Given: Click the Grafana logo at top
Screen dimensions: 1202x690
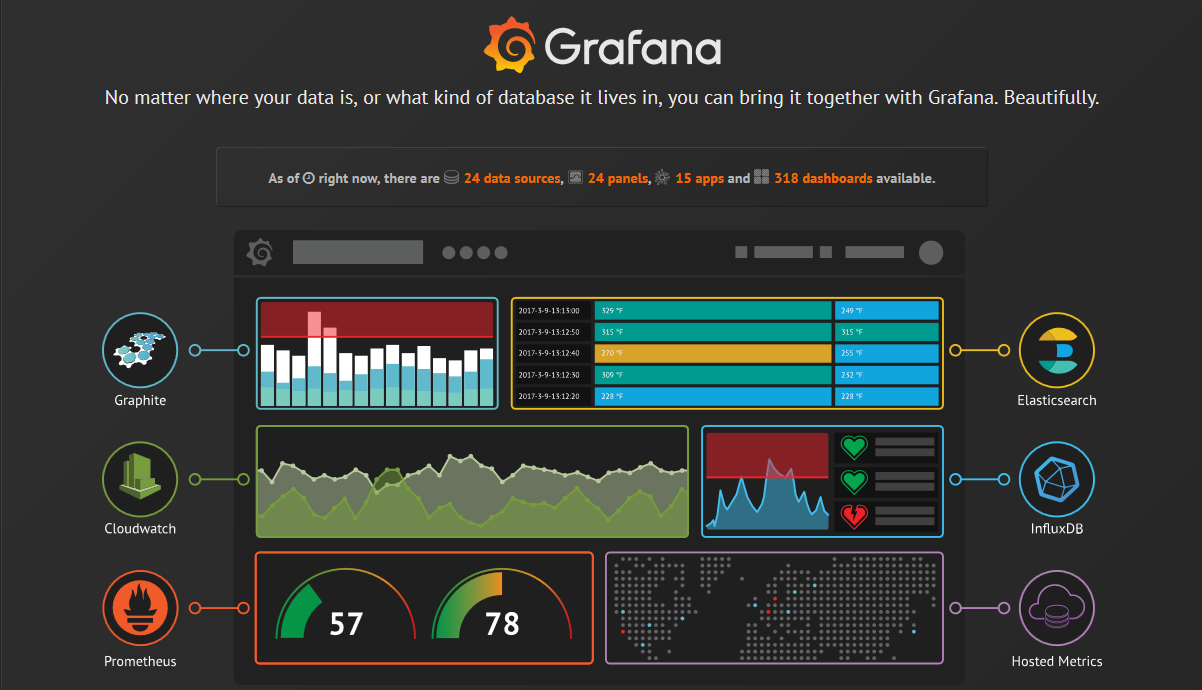Looking at the screenshot, I should pyautogui.click(x=601, y=46).
